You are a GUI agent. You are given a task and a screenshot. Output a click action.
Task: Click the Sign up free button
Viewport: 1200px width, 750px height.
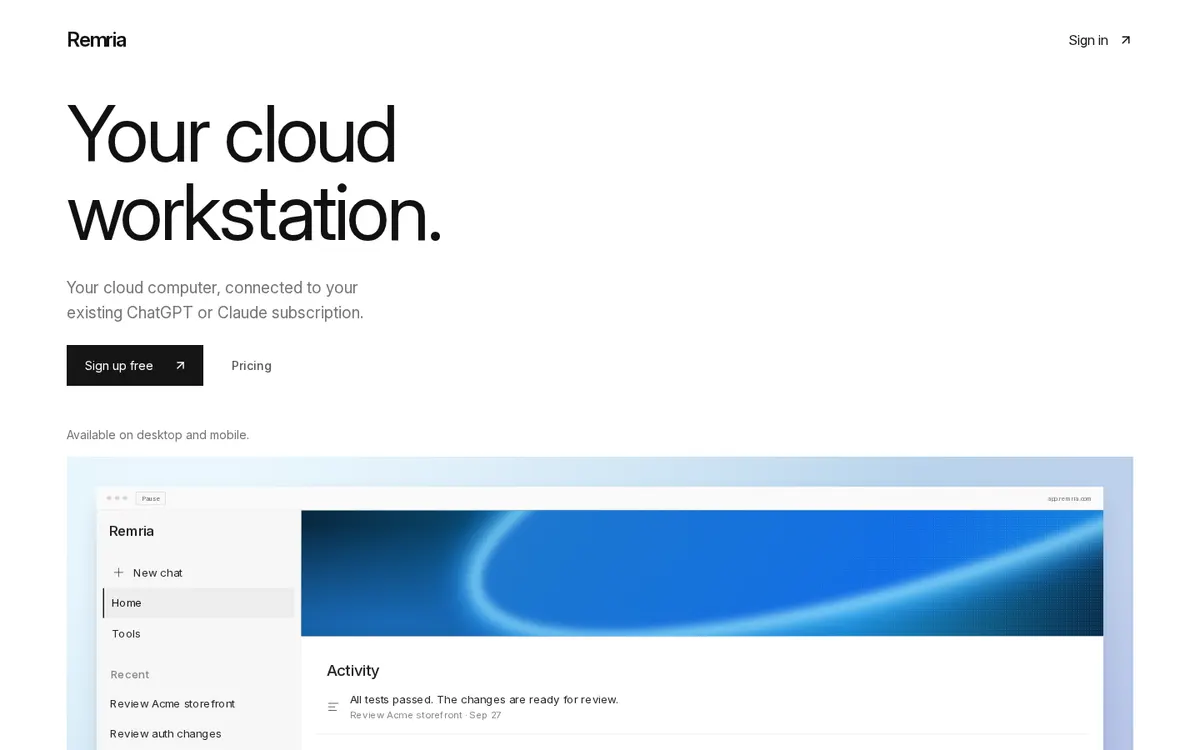pyautogui.click(x=135, y=365)
